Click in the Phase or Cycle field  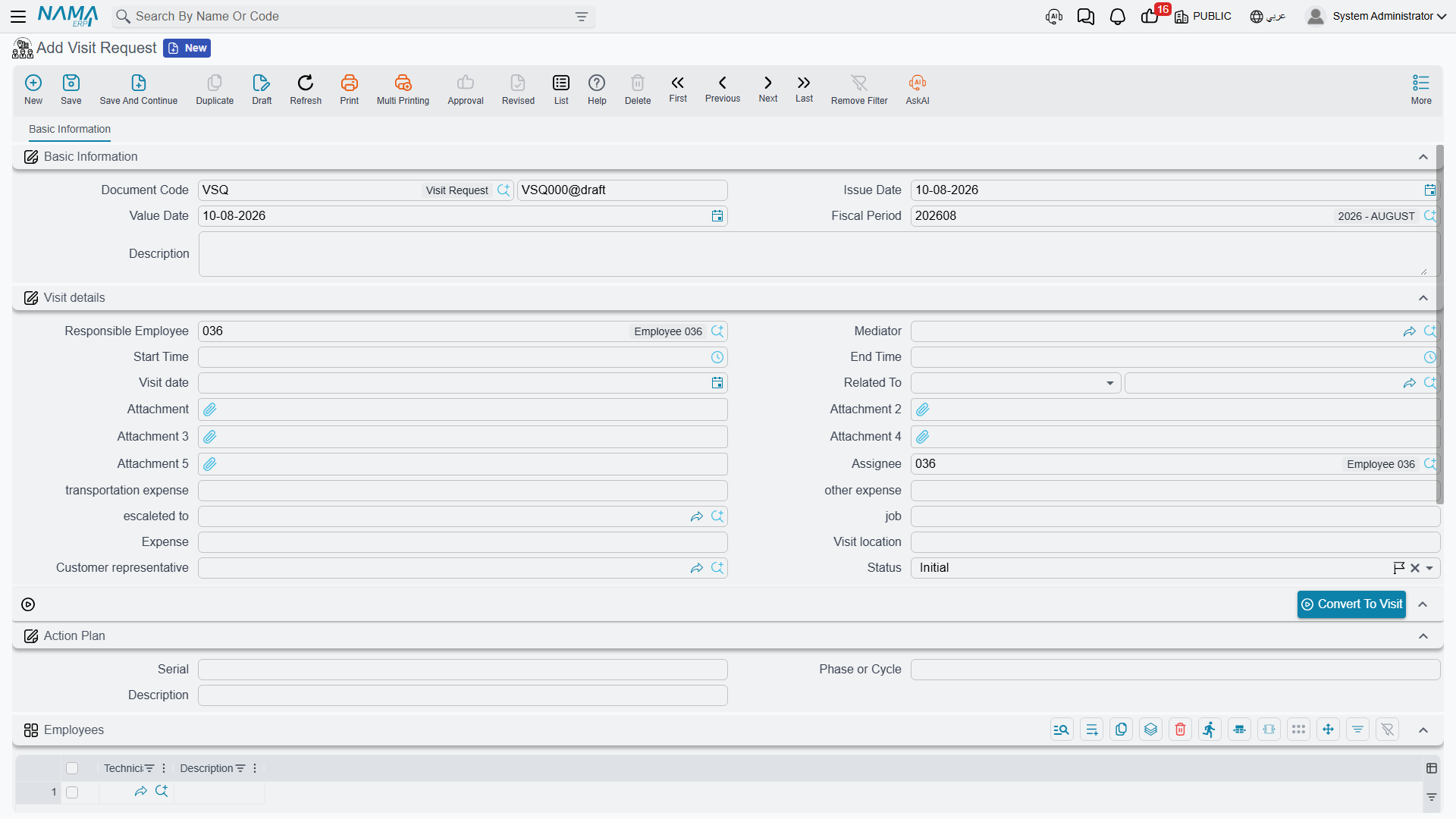tap(1175, 670)
